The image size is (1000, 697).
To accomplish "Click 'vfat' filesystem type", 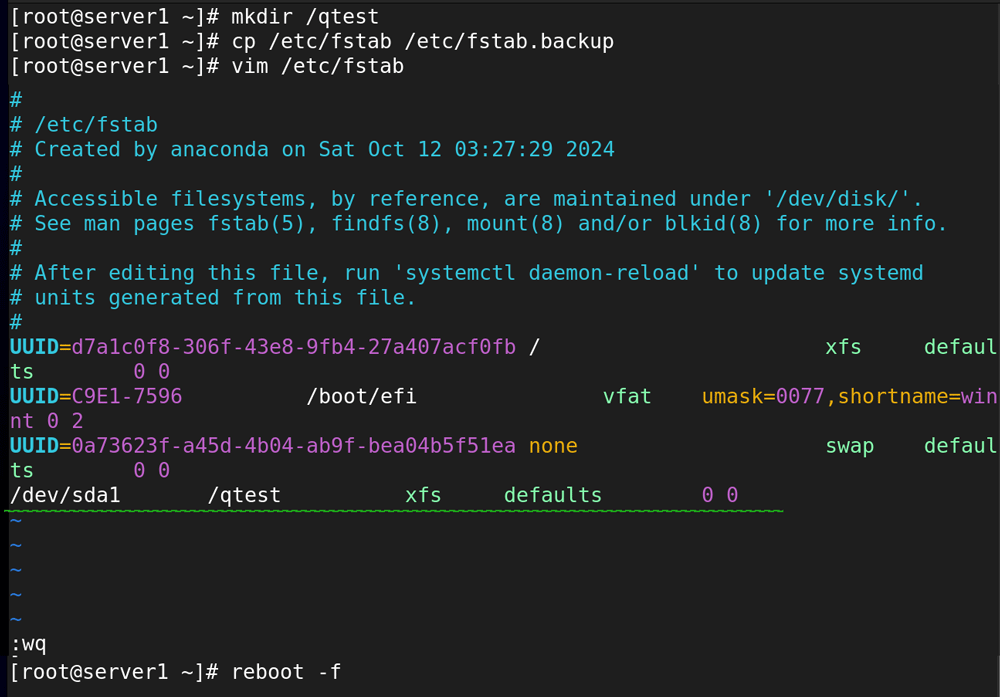I will [627, 397].
